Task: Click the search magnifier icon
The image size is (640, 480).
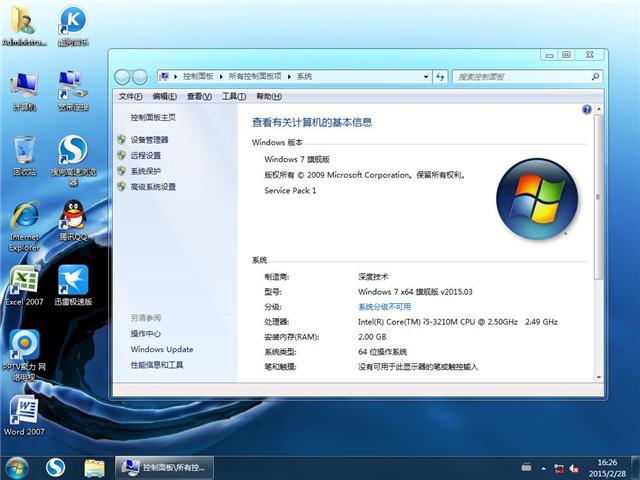Action: pyautogui.click(x=595, y=76)
